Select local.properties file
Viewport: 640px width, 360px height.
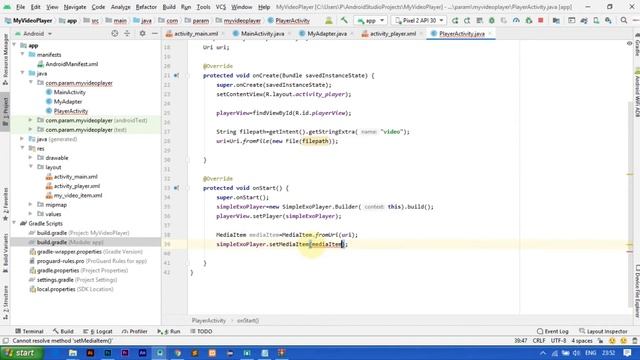point(75,289)
